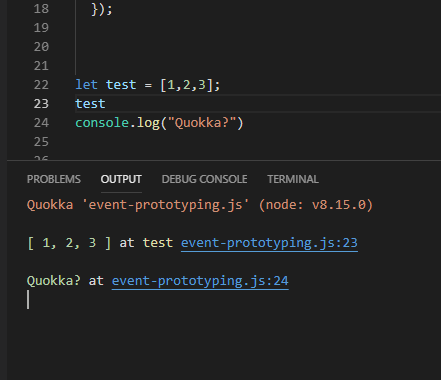Click line number 22 in gutter
This screenshot has height=380, width=441.
[41, 85]
